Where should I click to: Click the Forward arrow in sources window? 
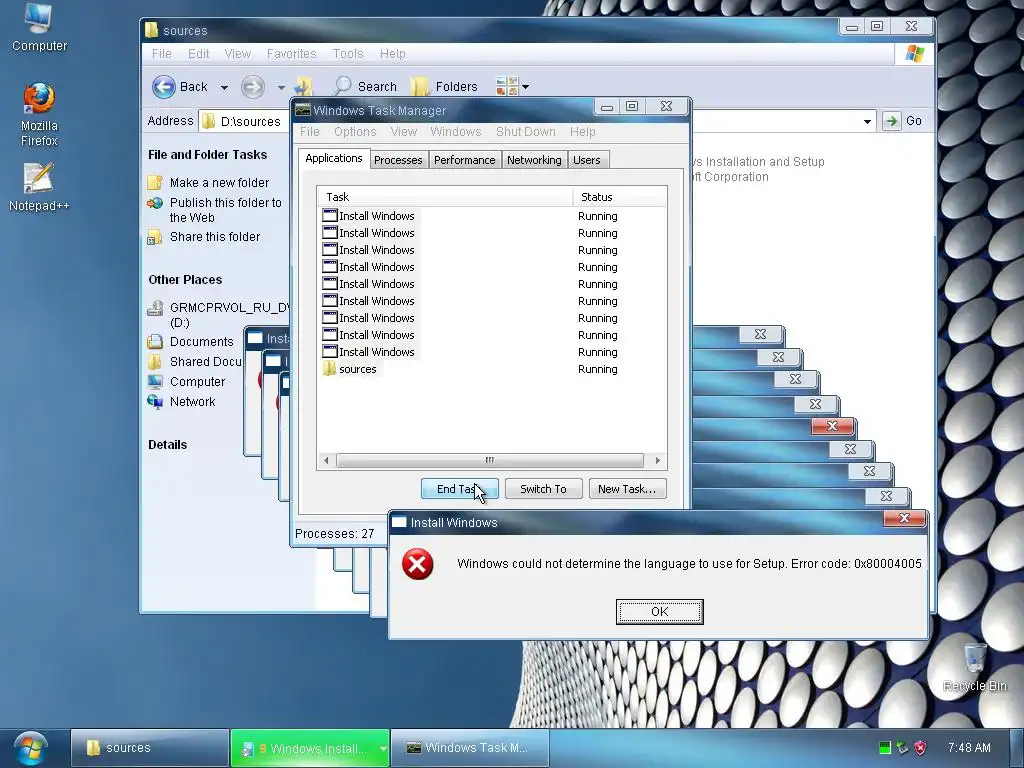pyautogui.click(x=253, y=86)
